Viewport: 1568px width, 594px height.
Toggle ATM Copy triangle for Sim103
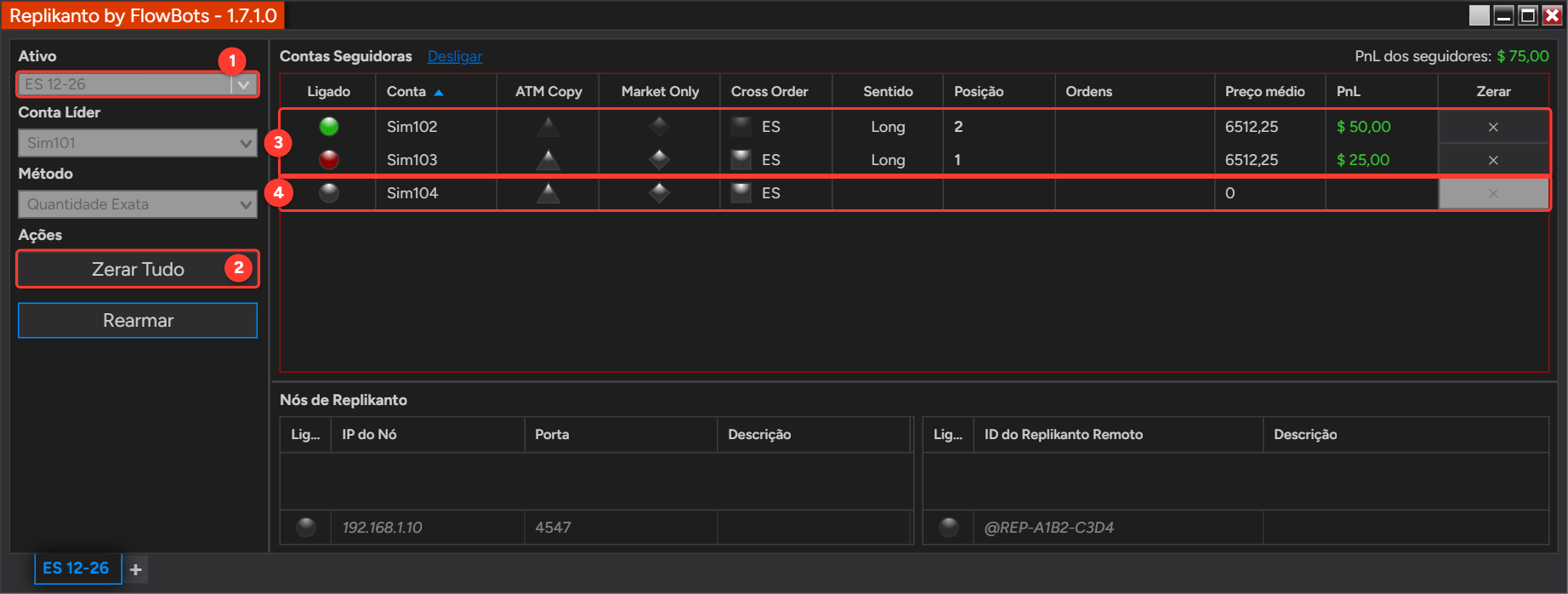click(548, 159)
